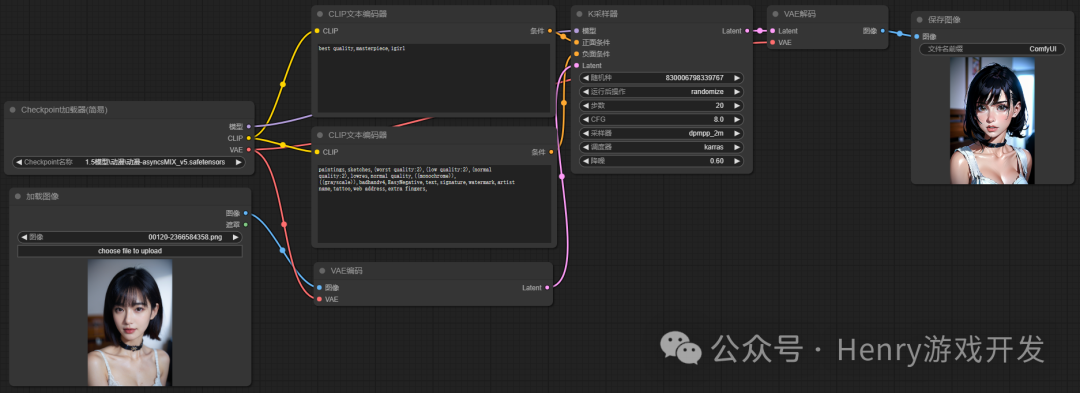Click the 降噪 value 0.60

pyautogui.click(x=716, y=161)
